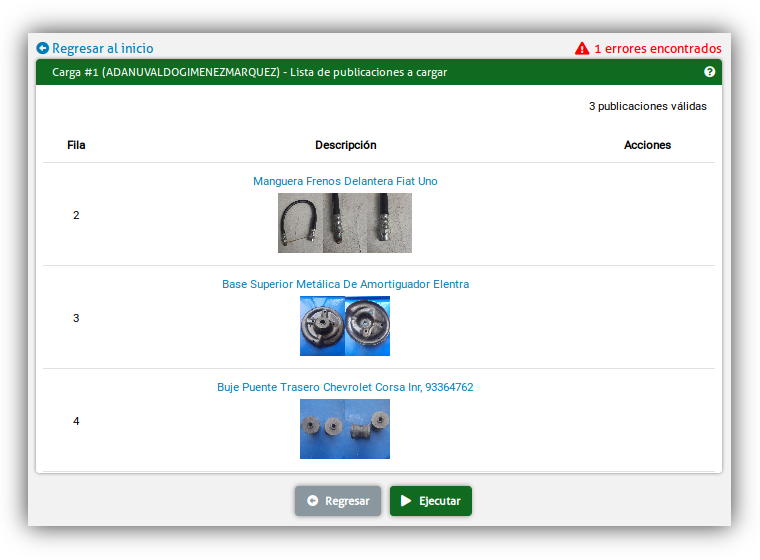The image size is (760, 560).
Task: Click the back arrow icon beside Regresar al inicio
Action: [x=43, y=48]
